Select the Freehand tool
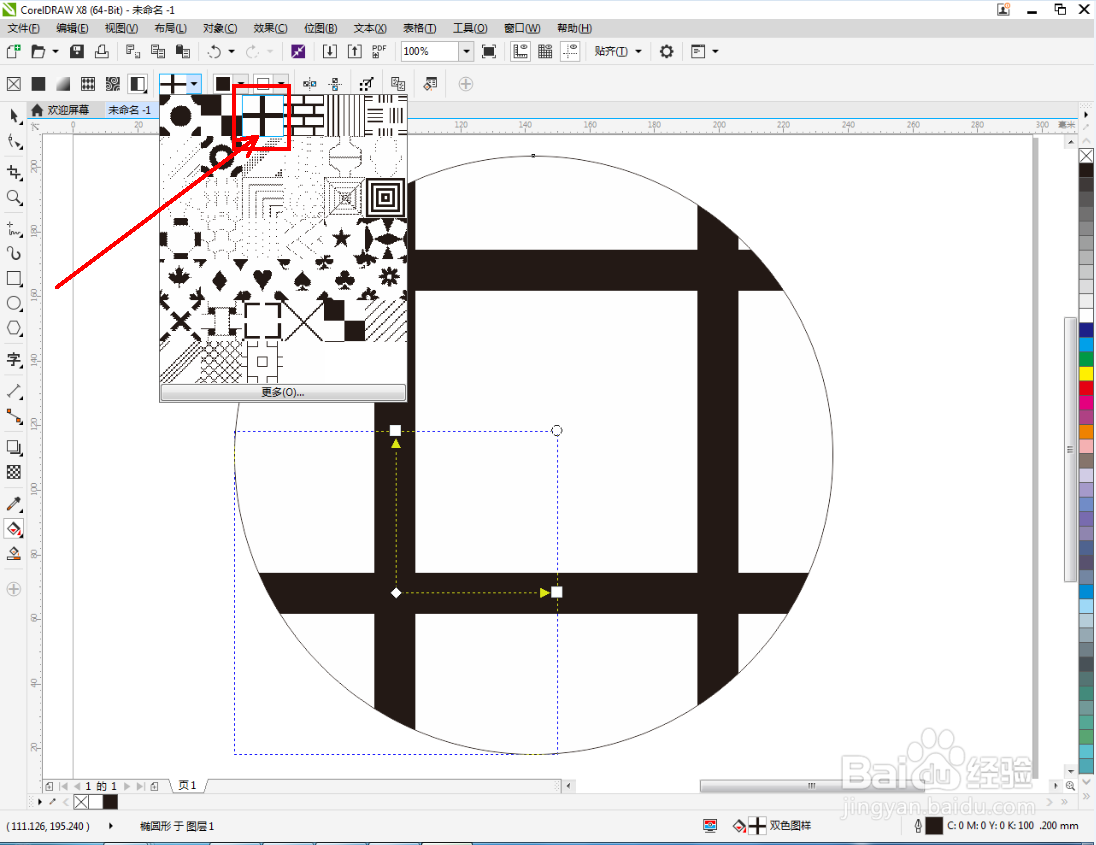1096x845 pixels. pyautogui.click(x=14, y=229)
